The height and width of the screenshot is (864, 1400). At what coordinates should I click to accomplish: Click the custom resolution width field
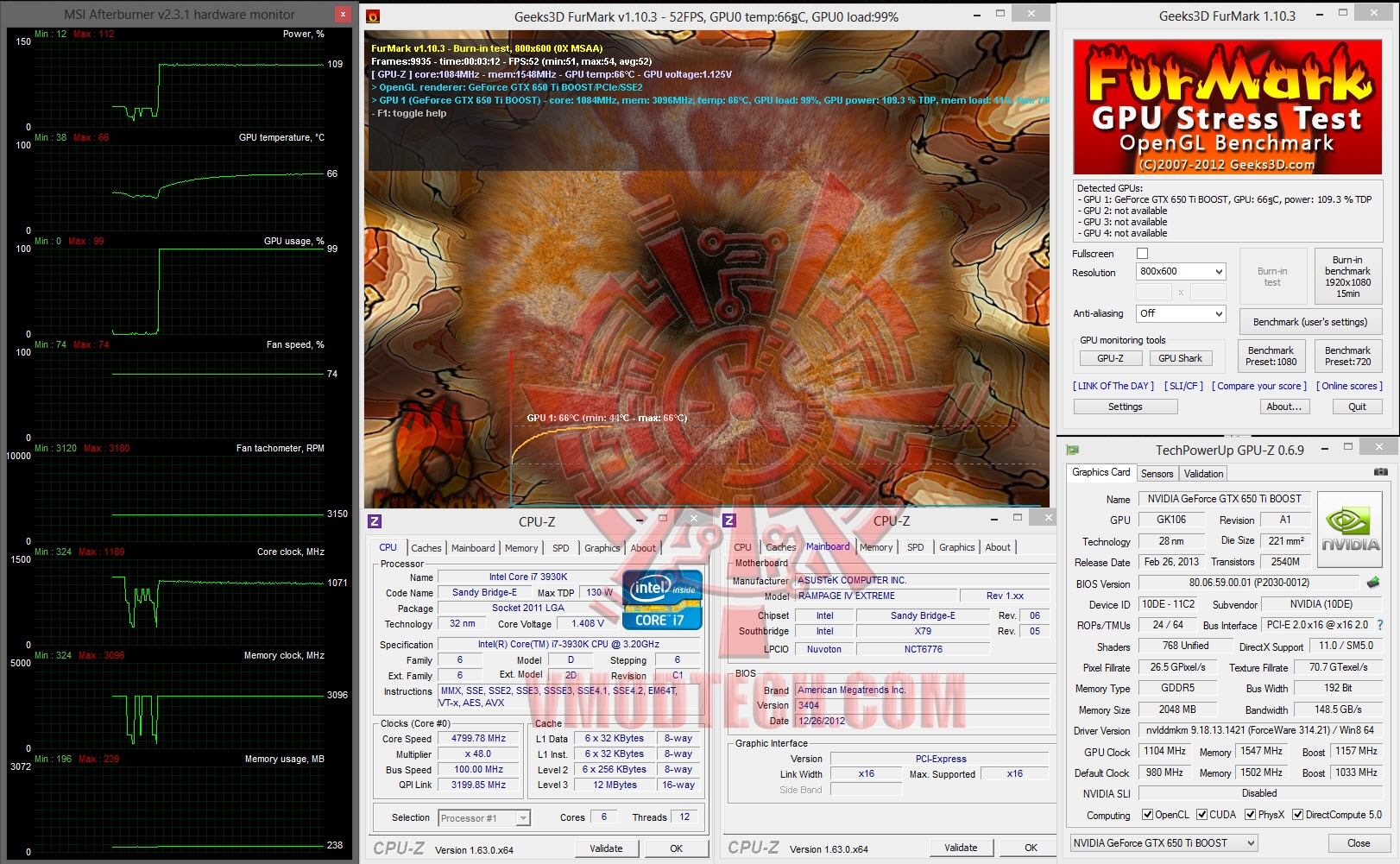click(x=1153, y=293)
